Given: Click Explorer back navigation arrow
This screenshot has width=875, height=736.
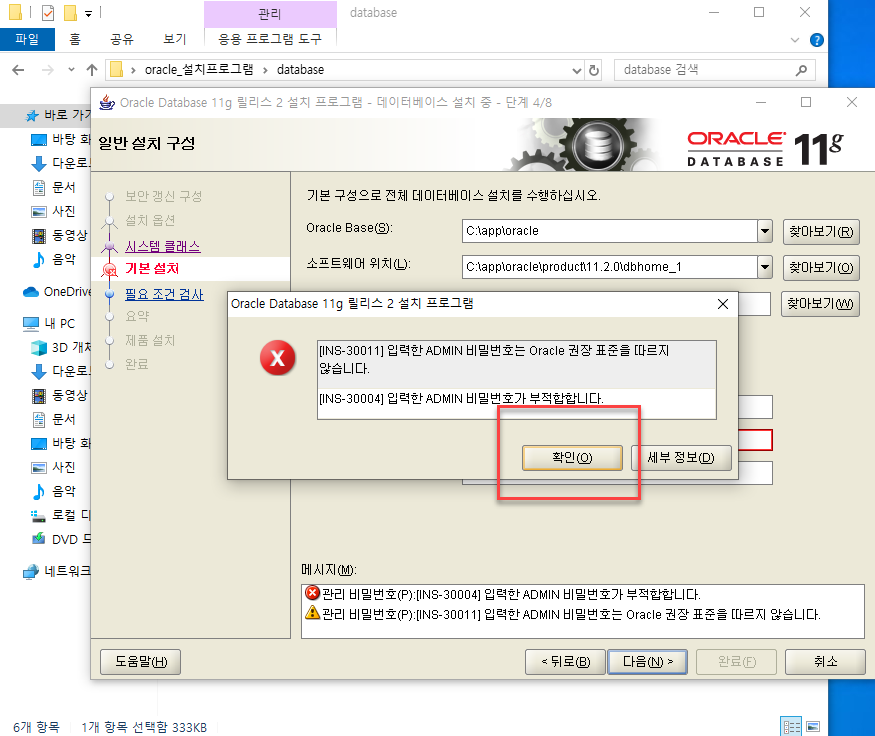Looking at the screenshot, I should pyautogui.click(x=18, y=70).
